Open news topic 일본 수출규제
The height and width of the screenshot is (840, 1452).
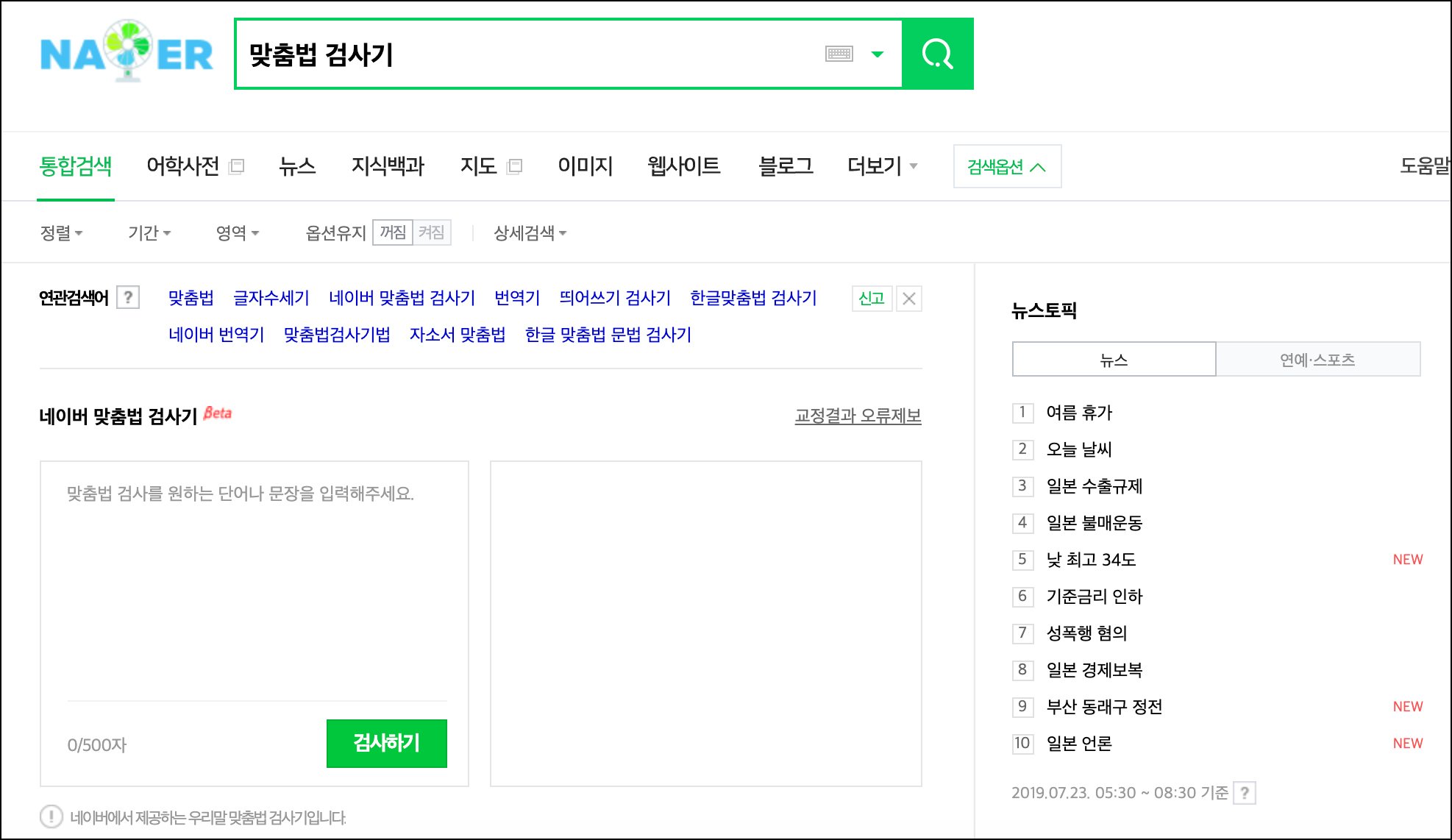[x=1095, y=485]
